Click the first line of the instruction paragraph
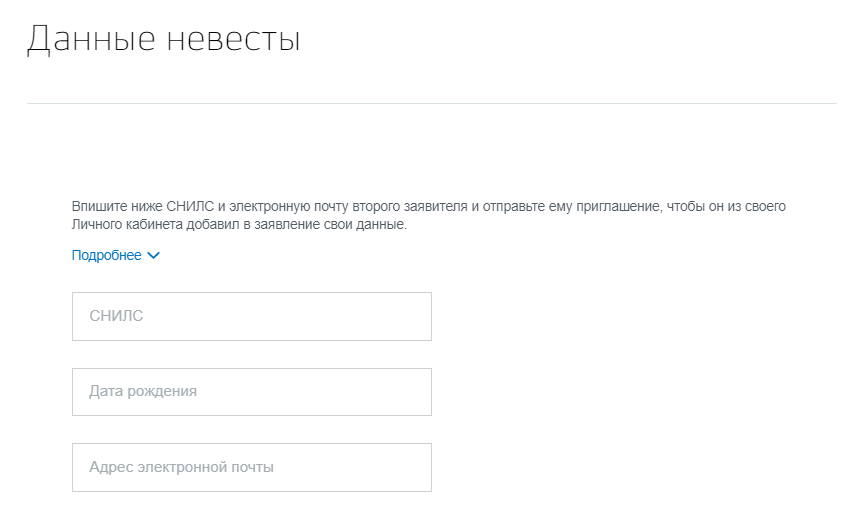The height and width of the screenshot is (513, 842). [429, 207]
